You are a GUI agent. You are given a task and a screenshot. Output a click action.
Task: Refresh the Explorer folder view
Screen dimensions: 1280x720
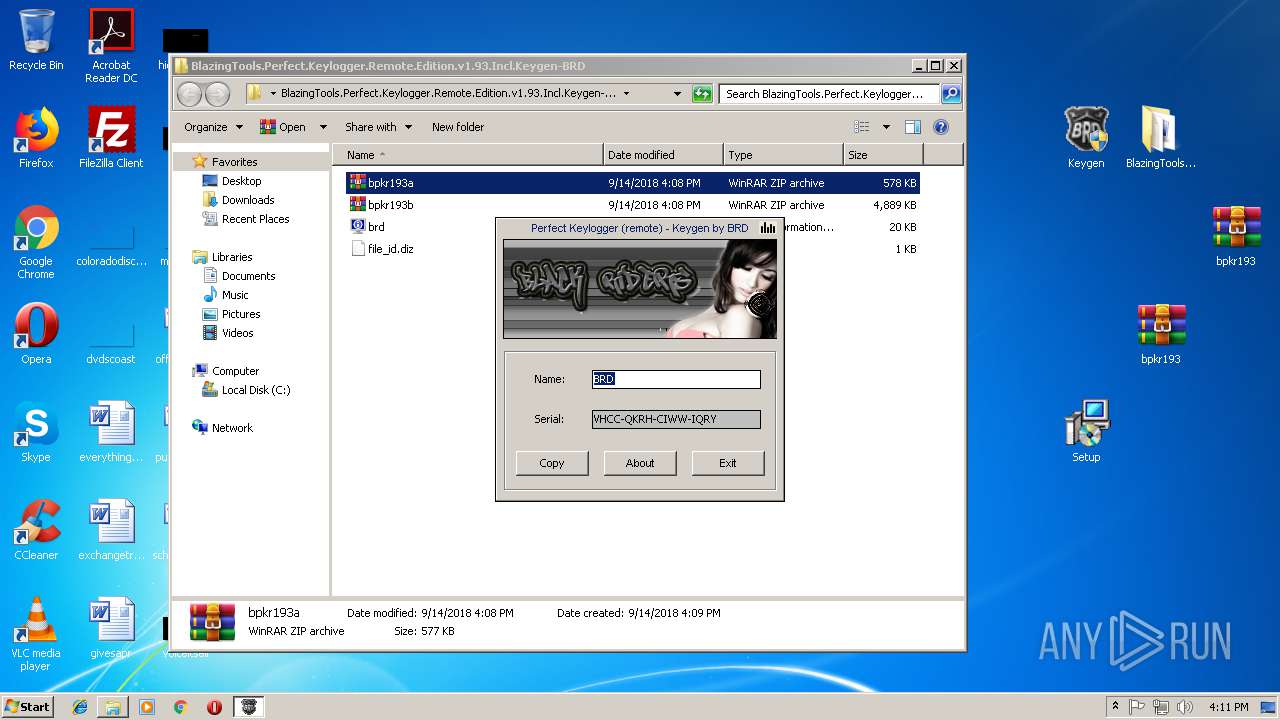[702, 93]
